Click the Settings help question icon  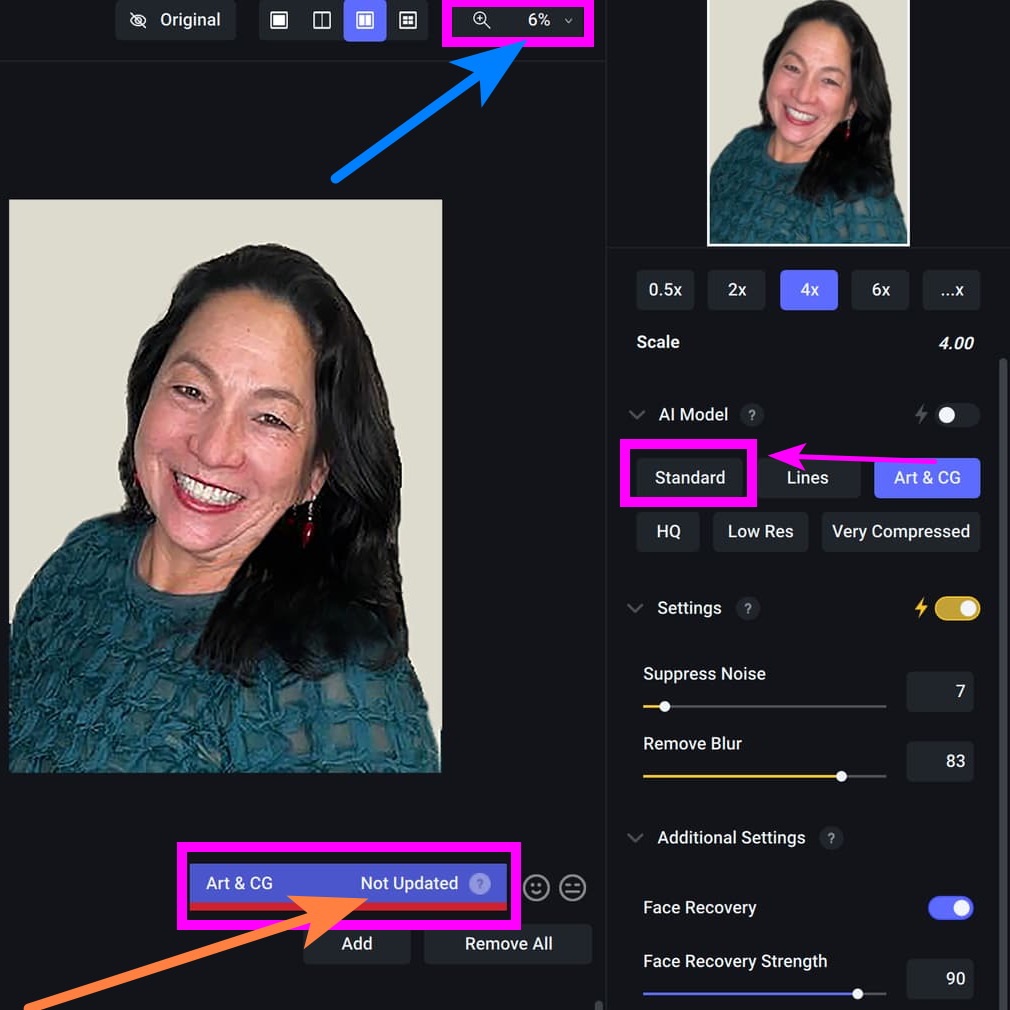747,608
